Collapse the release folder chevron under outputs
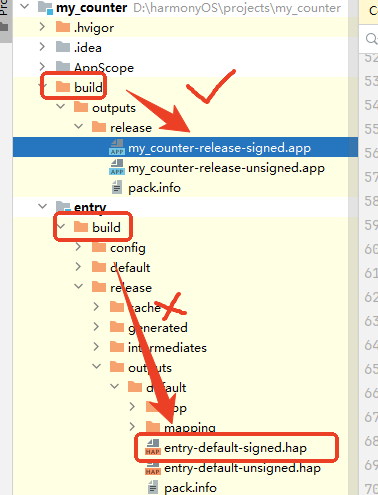Viewport: 378px width, 495px height. [79, 126]
